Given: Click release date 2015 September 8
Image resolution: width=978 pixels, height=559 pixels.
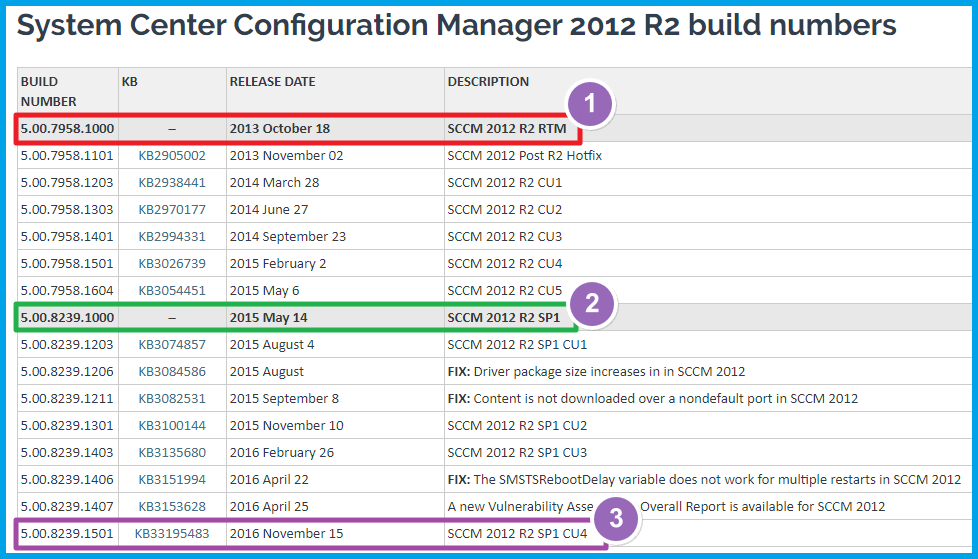Looking at the screenshot, I should coord(284,399).
